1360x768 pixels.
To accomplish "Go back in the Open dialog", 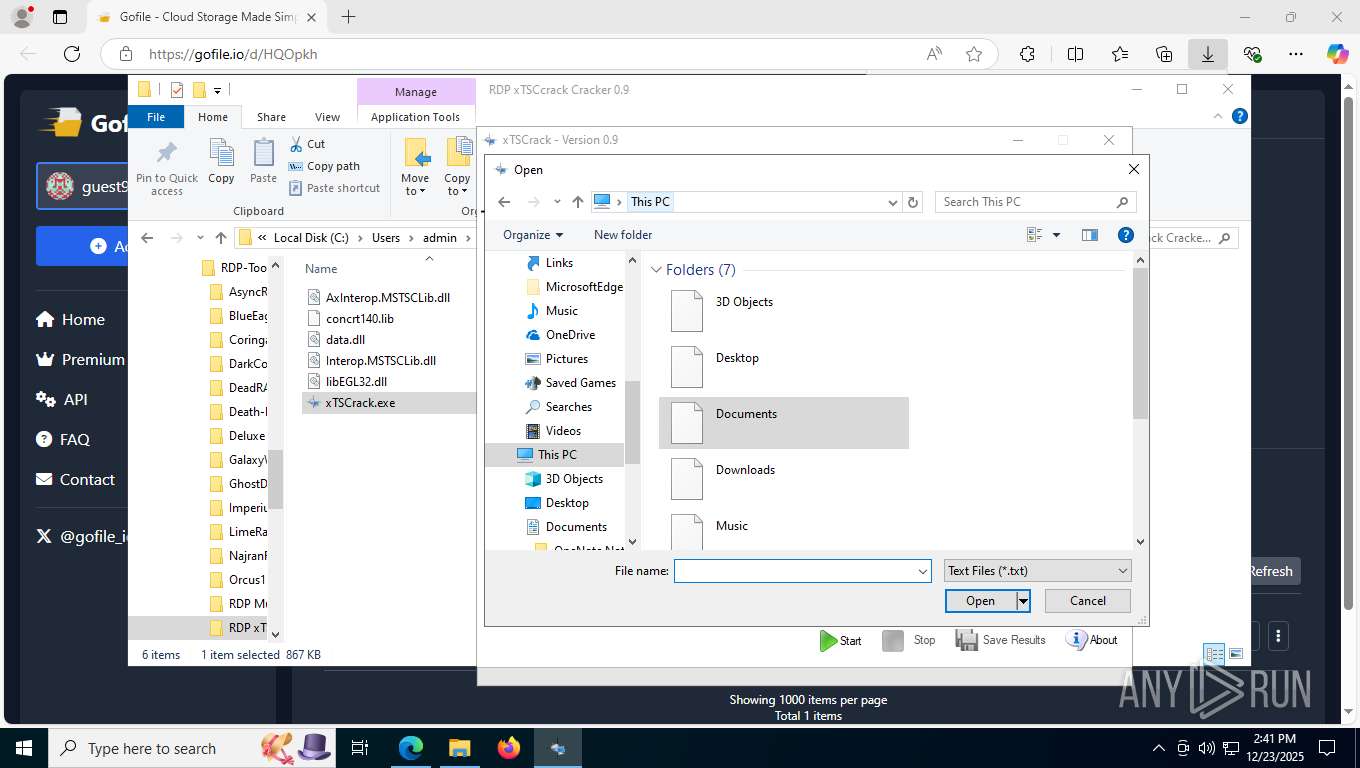I will 504,202.
